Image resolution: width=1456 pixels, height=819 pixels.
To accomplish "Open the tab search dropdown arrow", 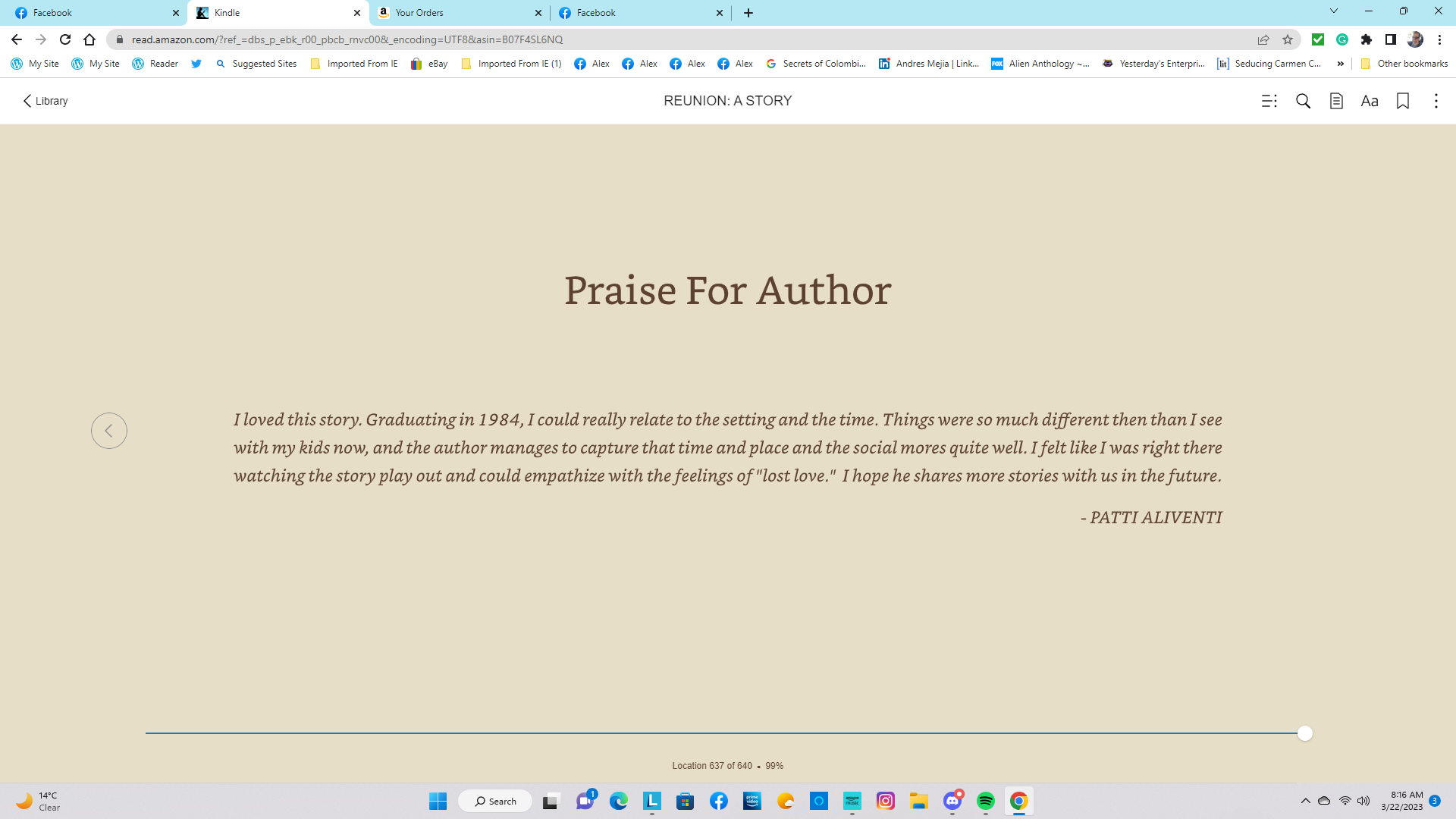I will pyautogui.click(x=1333, y=11).
